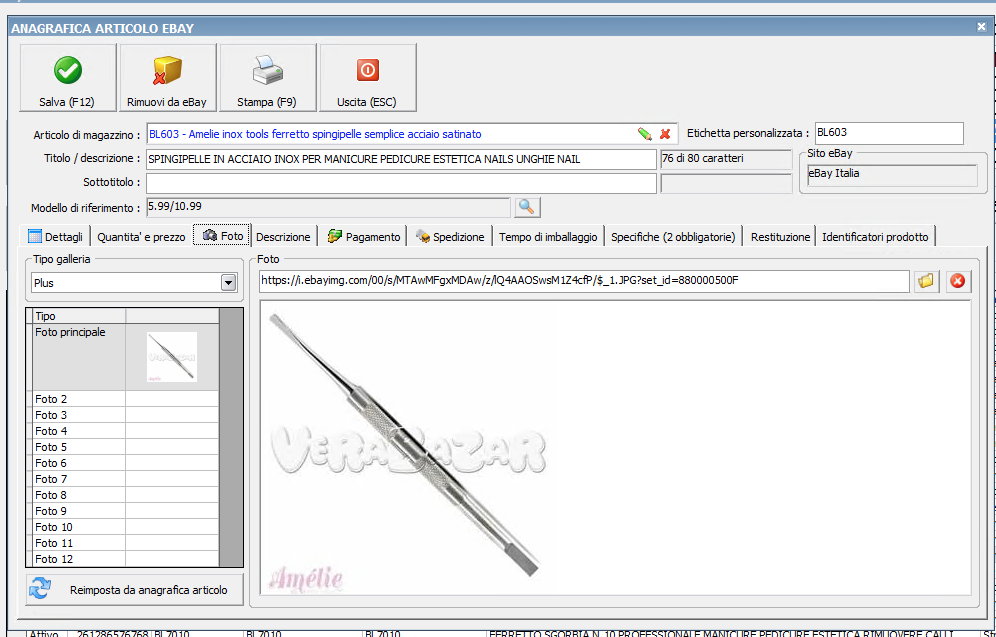
Task: Switch to the Restituzione tab
Action: 780,237
